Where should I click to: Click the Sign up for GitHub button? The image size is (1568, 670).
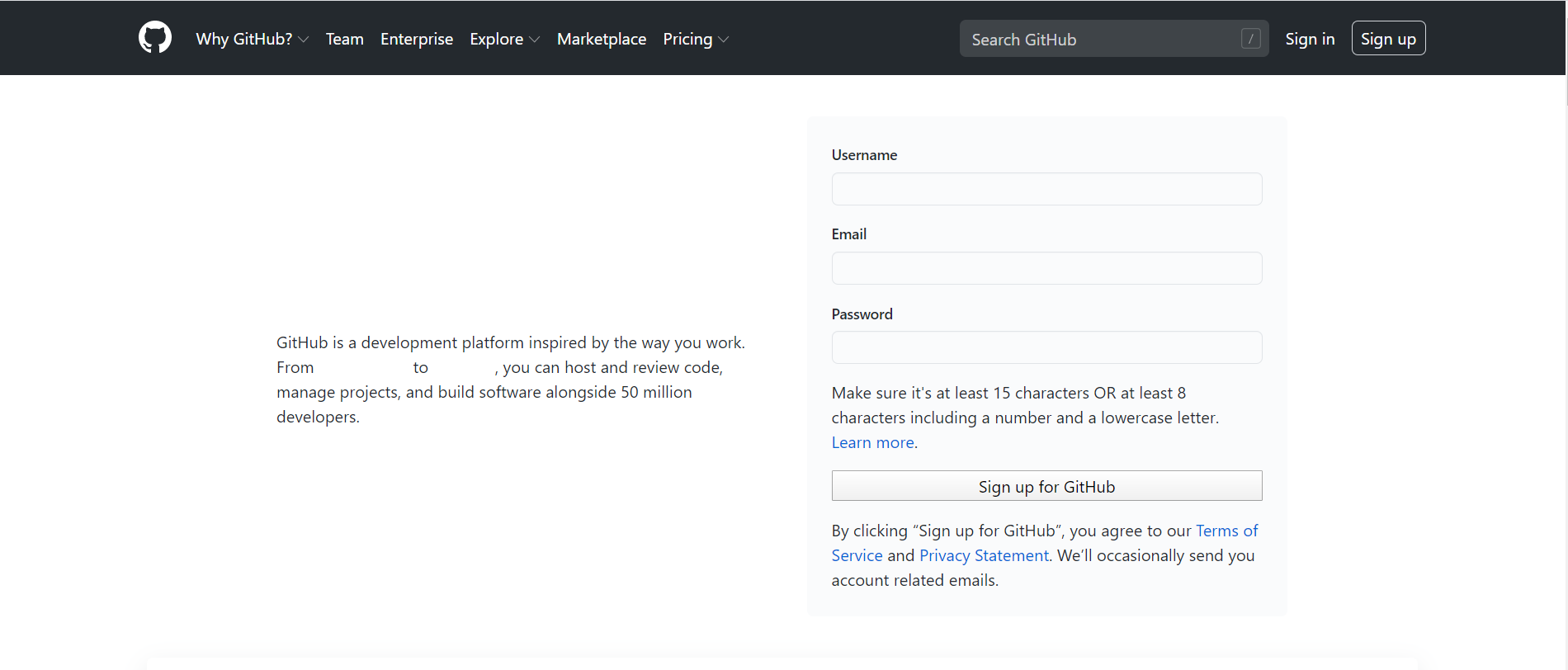[1046, 486]
